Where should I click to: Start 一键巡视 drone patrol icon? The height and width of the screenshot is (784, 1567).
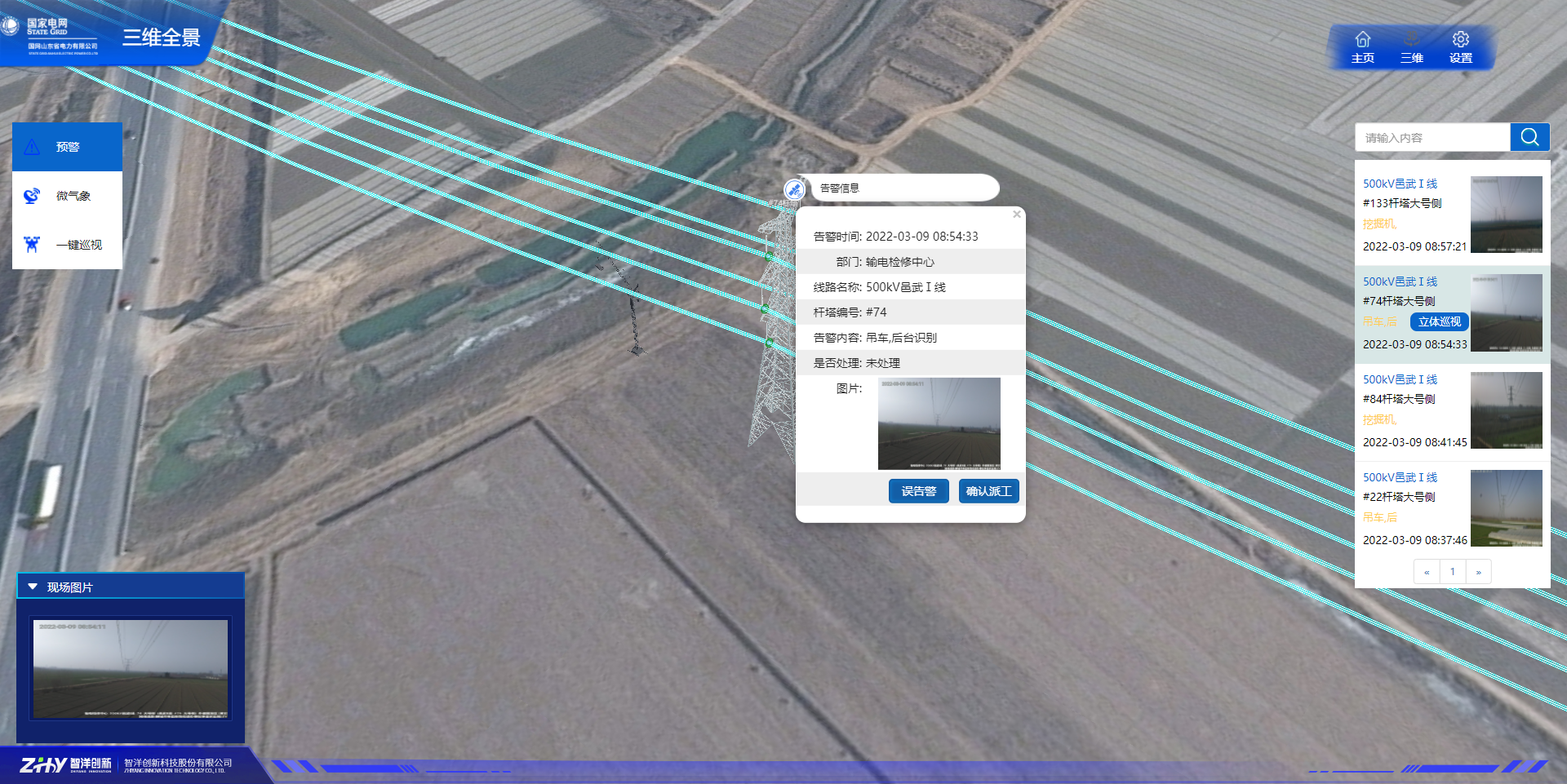[x=32, y=245]
